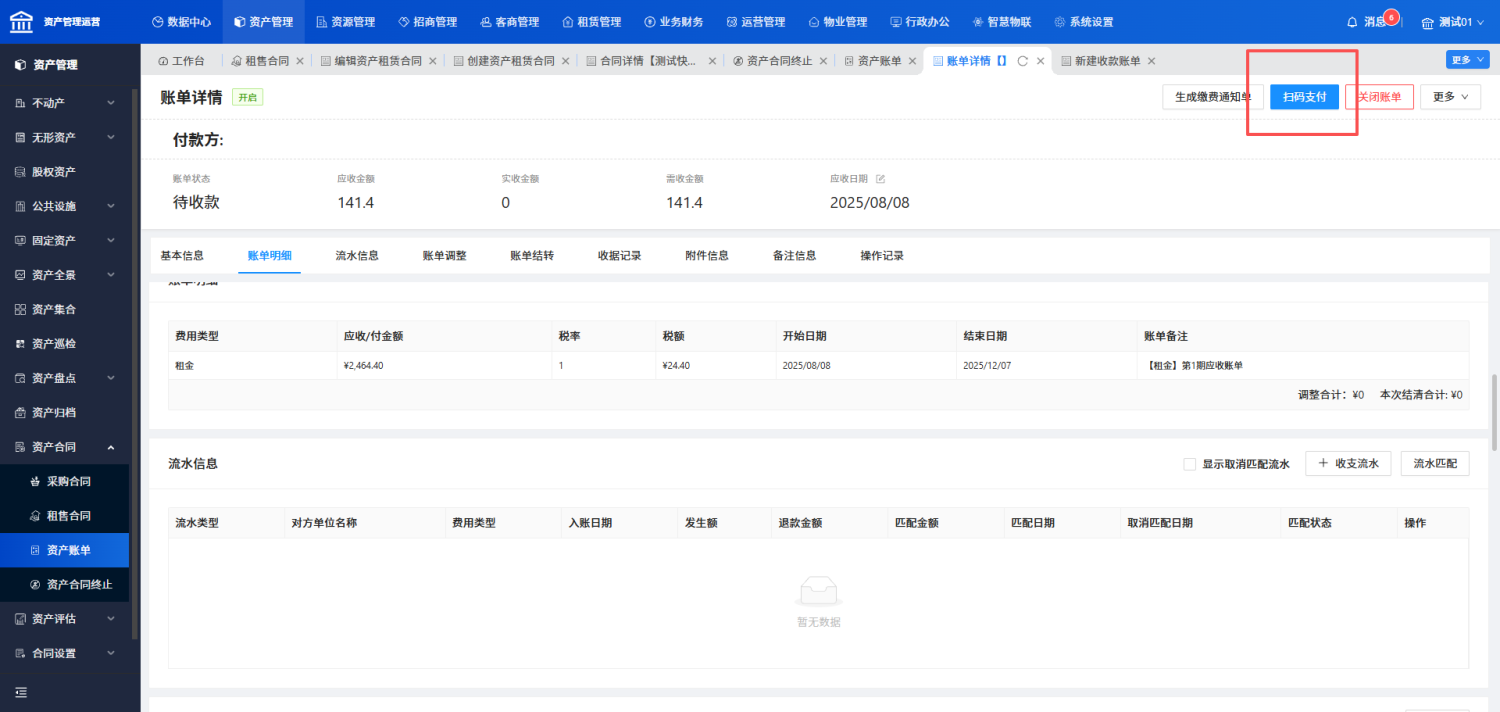
Task: Click the 开启 status tag
Action: [248, 97]
